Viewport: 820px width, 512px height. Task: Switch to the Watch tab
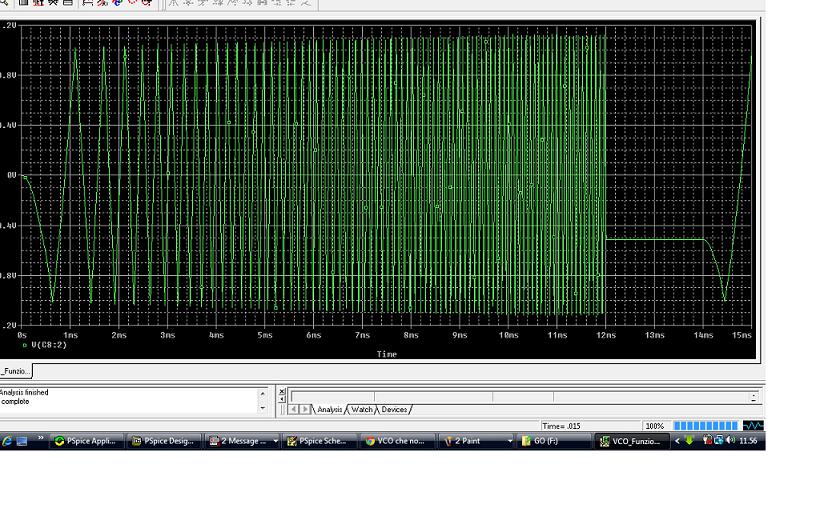tap(361, 409)
